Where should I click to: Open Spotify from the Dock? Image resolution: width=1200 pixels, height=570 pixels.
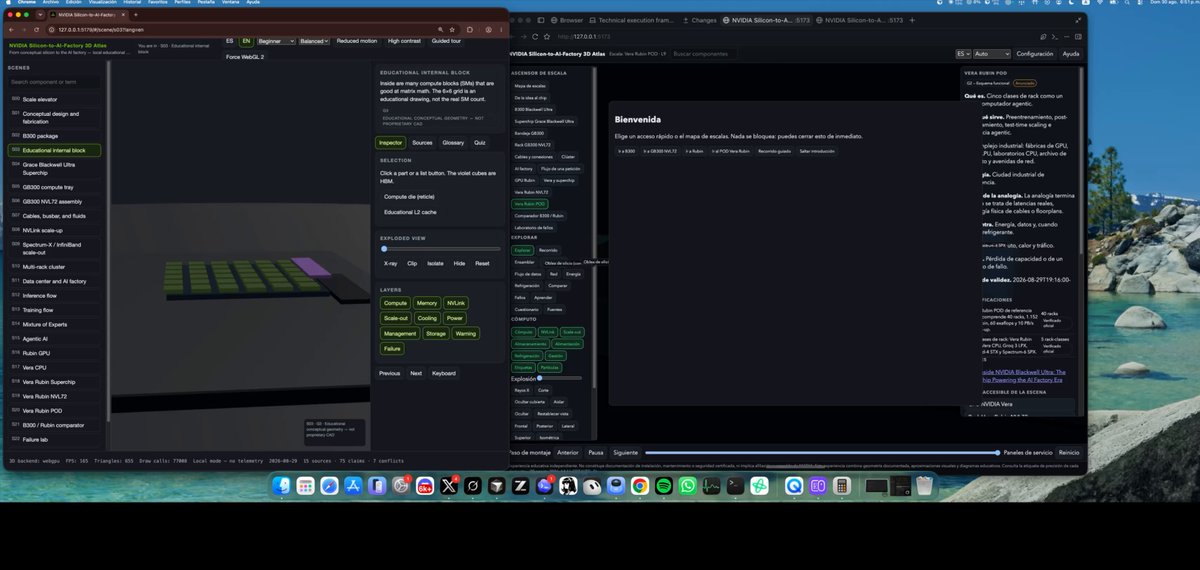[663, 486]
